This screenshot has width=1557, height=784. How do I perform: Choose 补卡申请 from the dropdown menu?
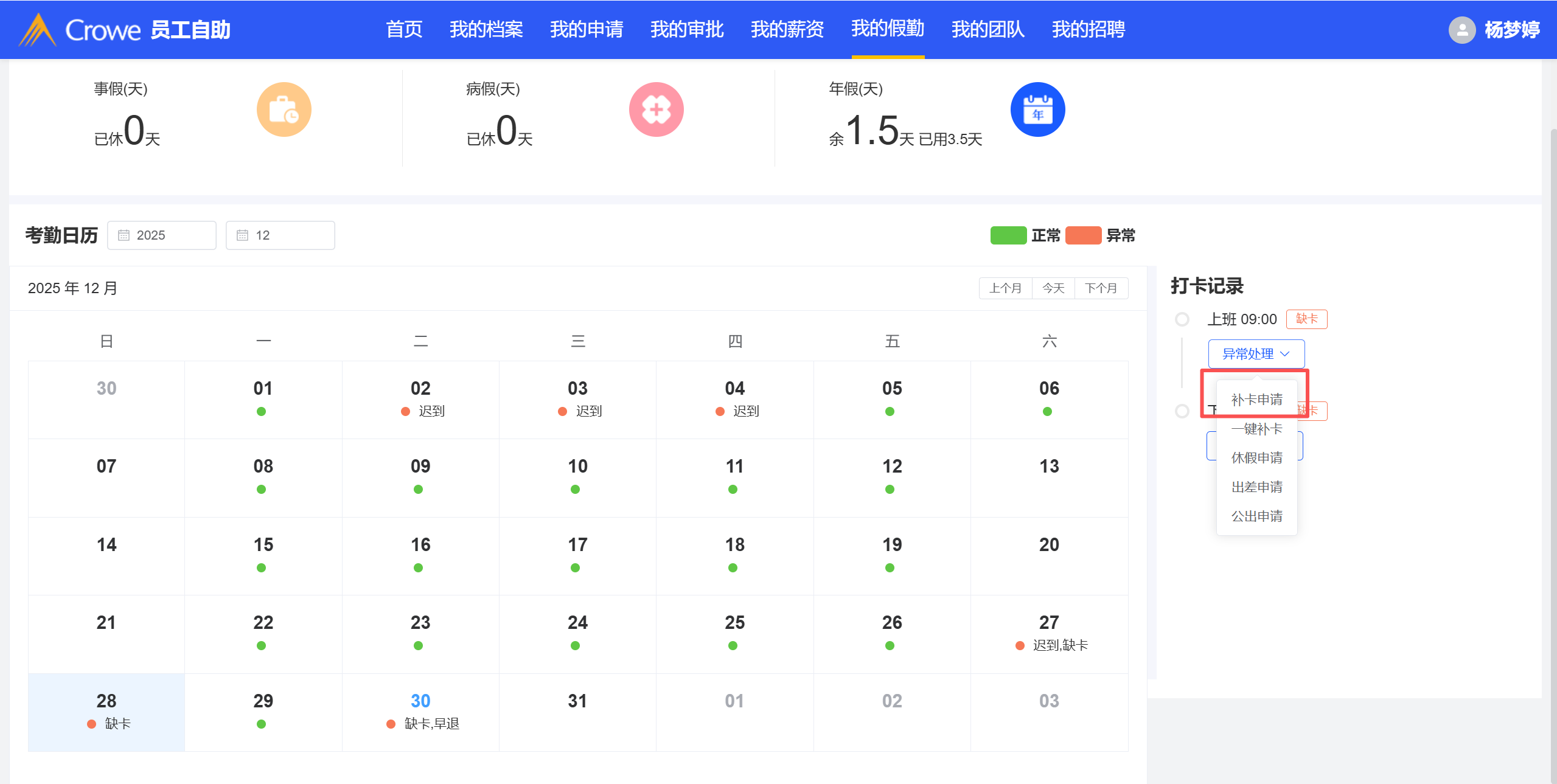coord(1256,400)
